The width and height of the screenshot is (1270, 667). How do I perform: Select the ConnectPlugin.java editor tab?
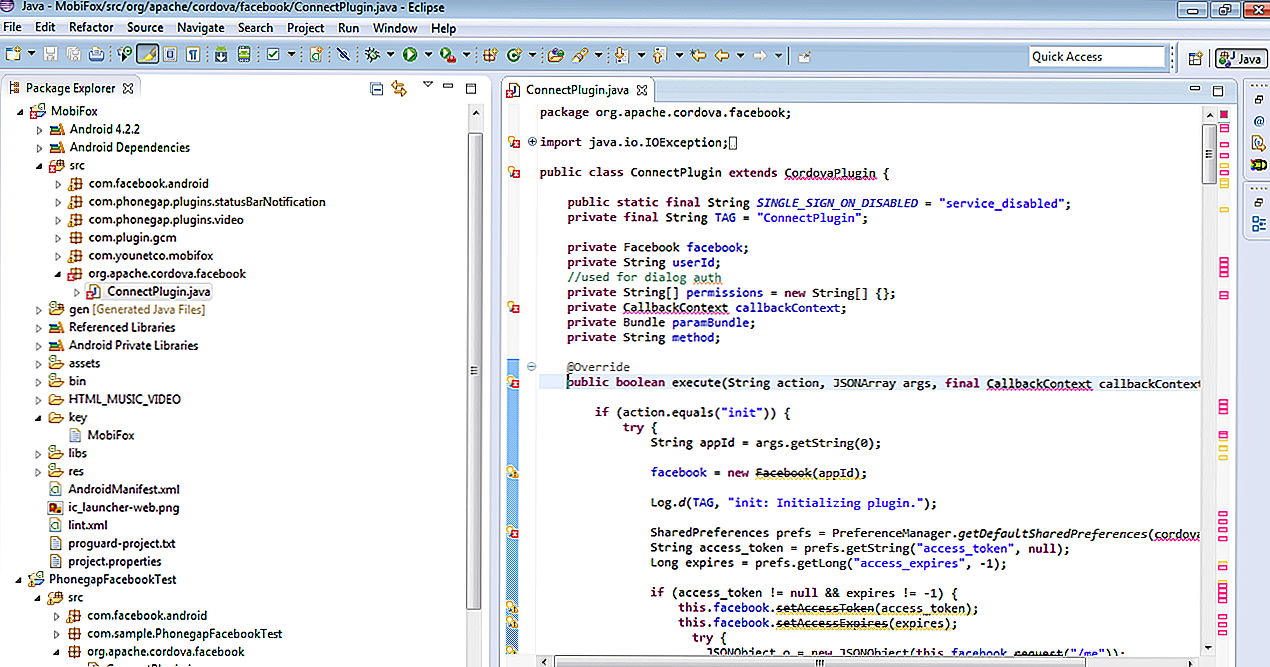pos(576,89)
